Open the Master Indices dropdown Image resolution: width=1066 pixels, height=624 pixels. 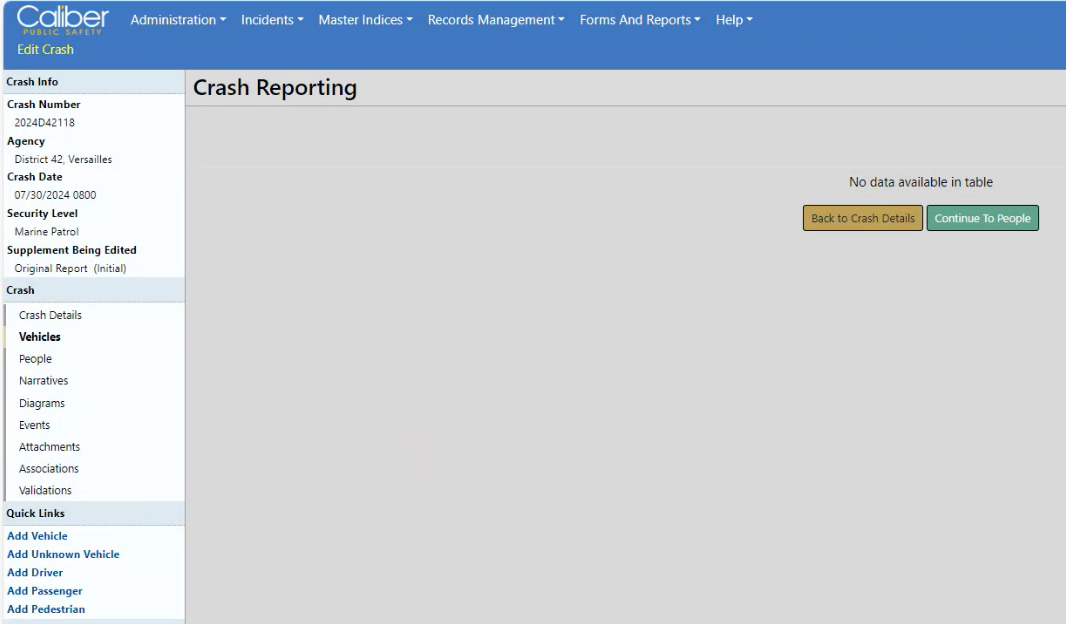[365, 20]
